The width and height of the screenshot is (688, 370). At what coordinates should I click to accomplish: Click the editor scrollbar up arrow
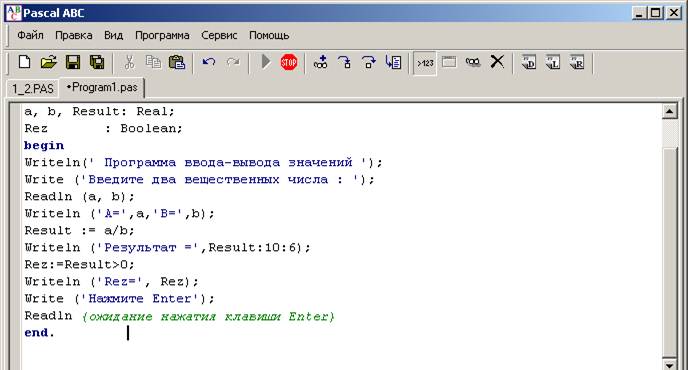(669, 112)
